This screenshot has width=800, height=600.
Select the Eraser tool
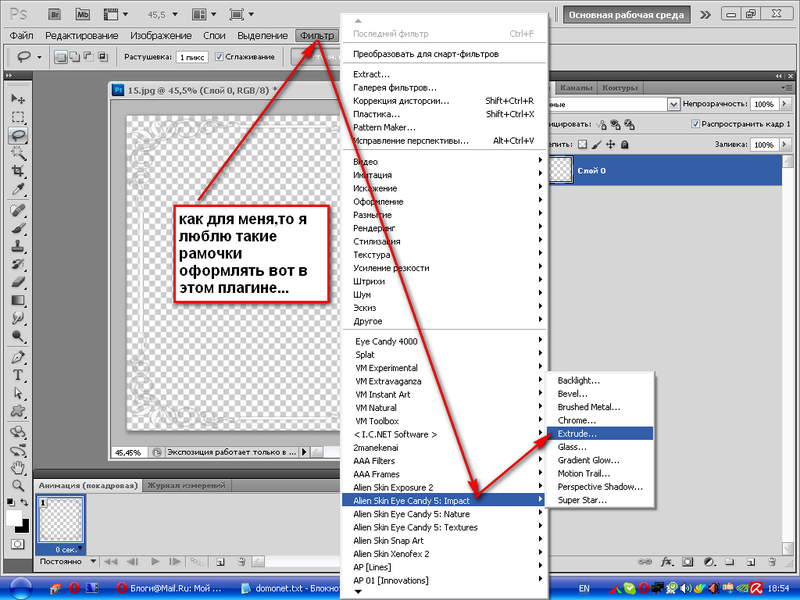point(18,282)
